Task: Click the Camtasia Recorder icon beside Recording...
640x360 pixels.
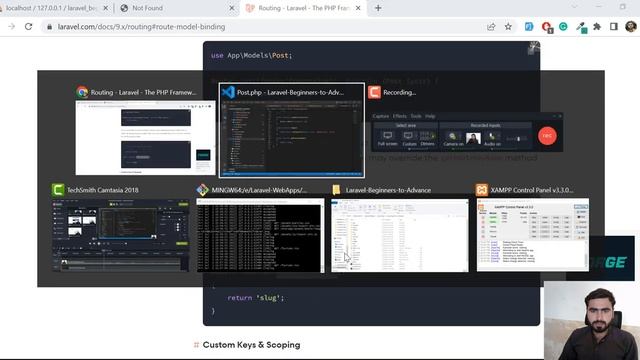Action: click(374, 92)
